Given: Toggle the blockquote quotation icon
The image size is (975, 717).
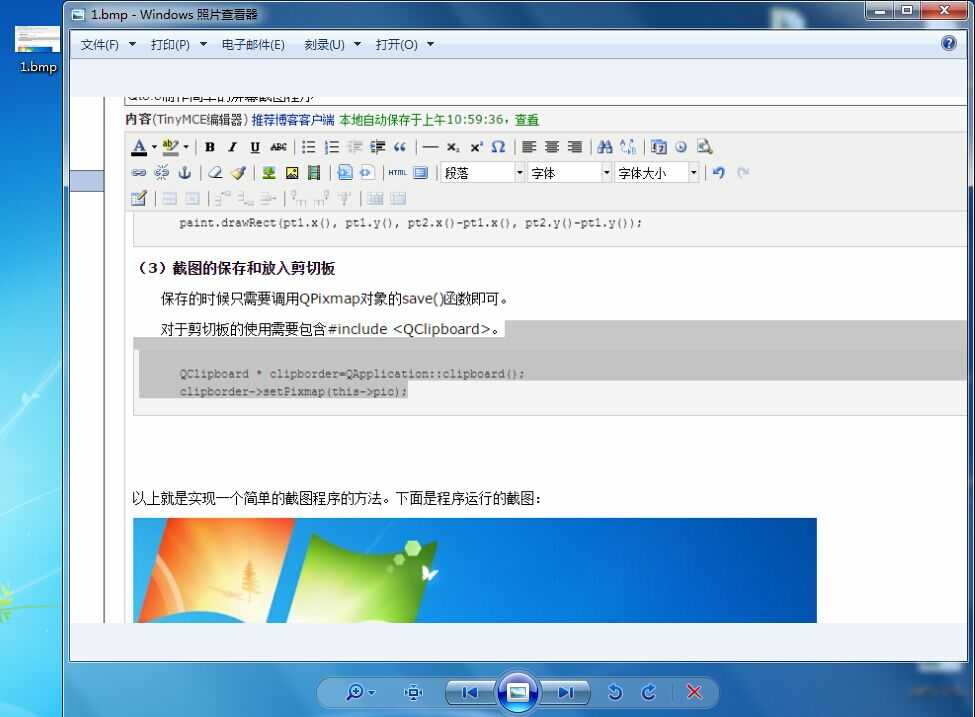Looking at the screenshot, I should coord(400,147).
